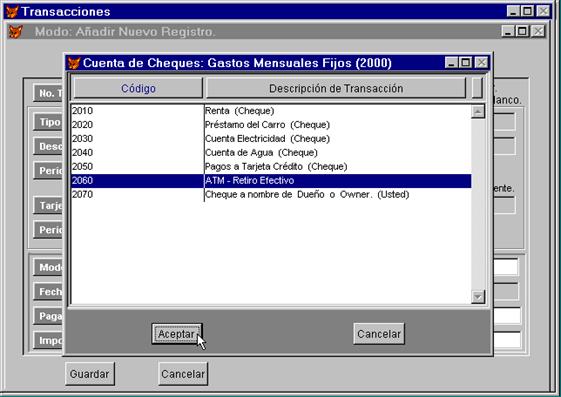Maximize the Cuenta de Cheques dialog

pos(465,63)
